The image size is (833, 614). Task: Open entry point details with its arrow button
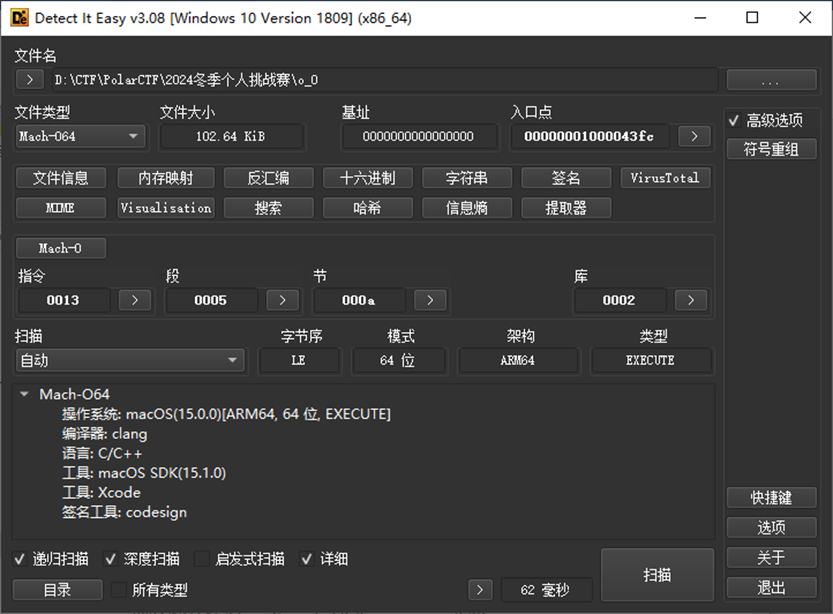point(694,136)
